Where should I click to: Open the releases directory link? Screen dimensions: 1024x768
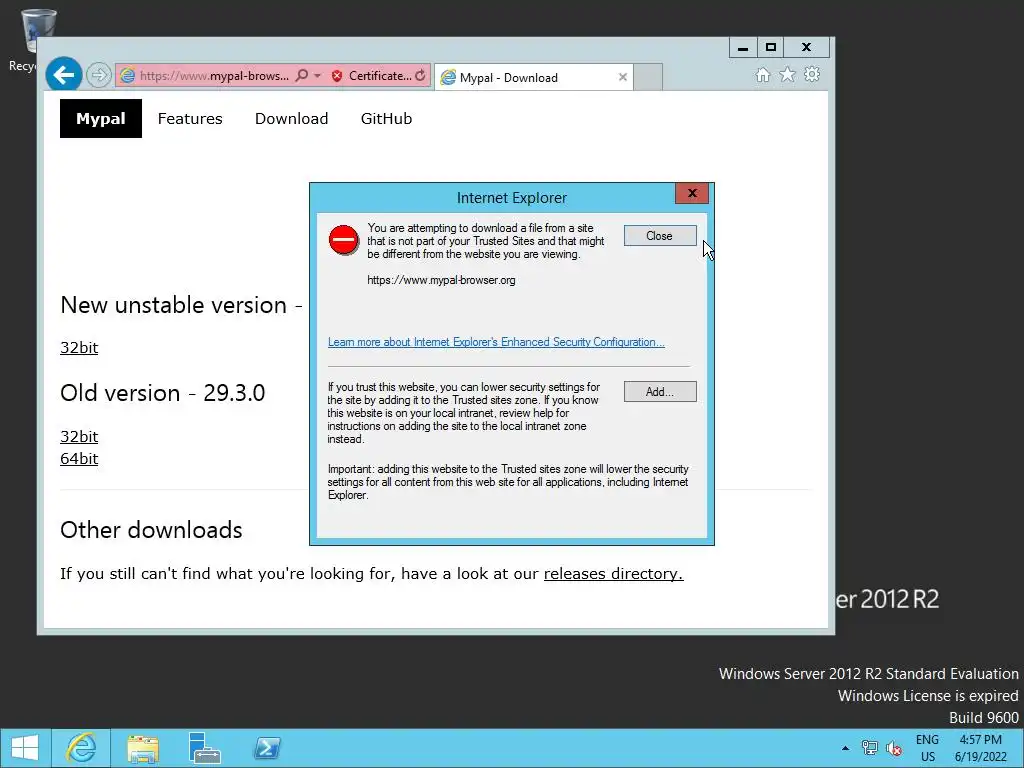pyautogui.click(x=613, y=573)
